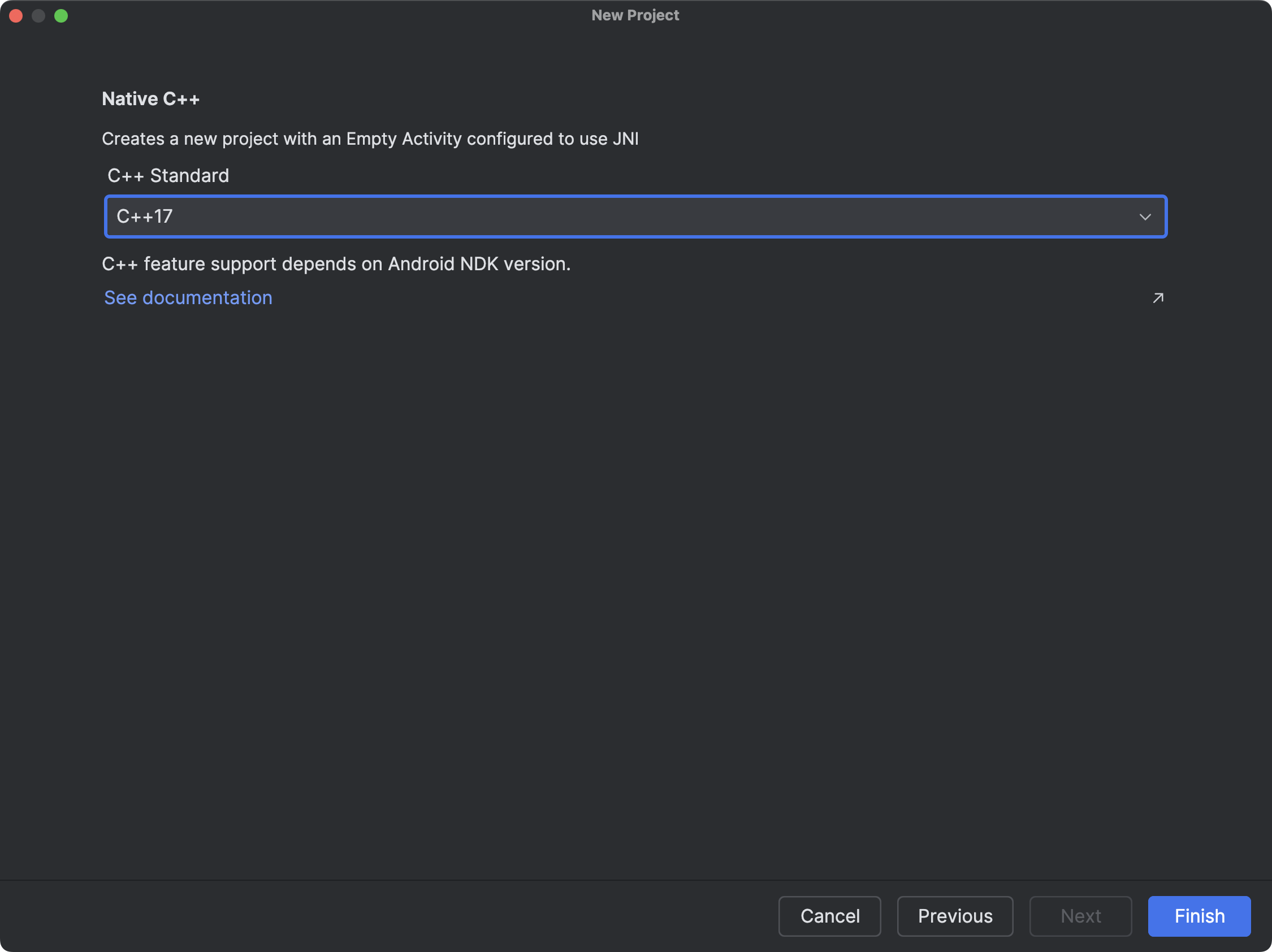1272x952 pixels.
Task: Click the external link arrow icon
Action: point(1158,297)
